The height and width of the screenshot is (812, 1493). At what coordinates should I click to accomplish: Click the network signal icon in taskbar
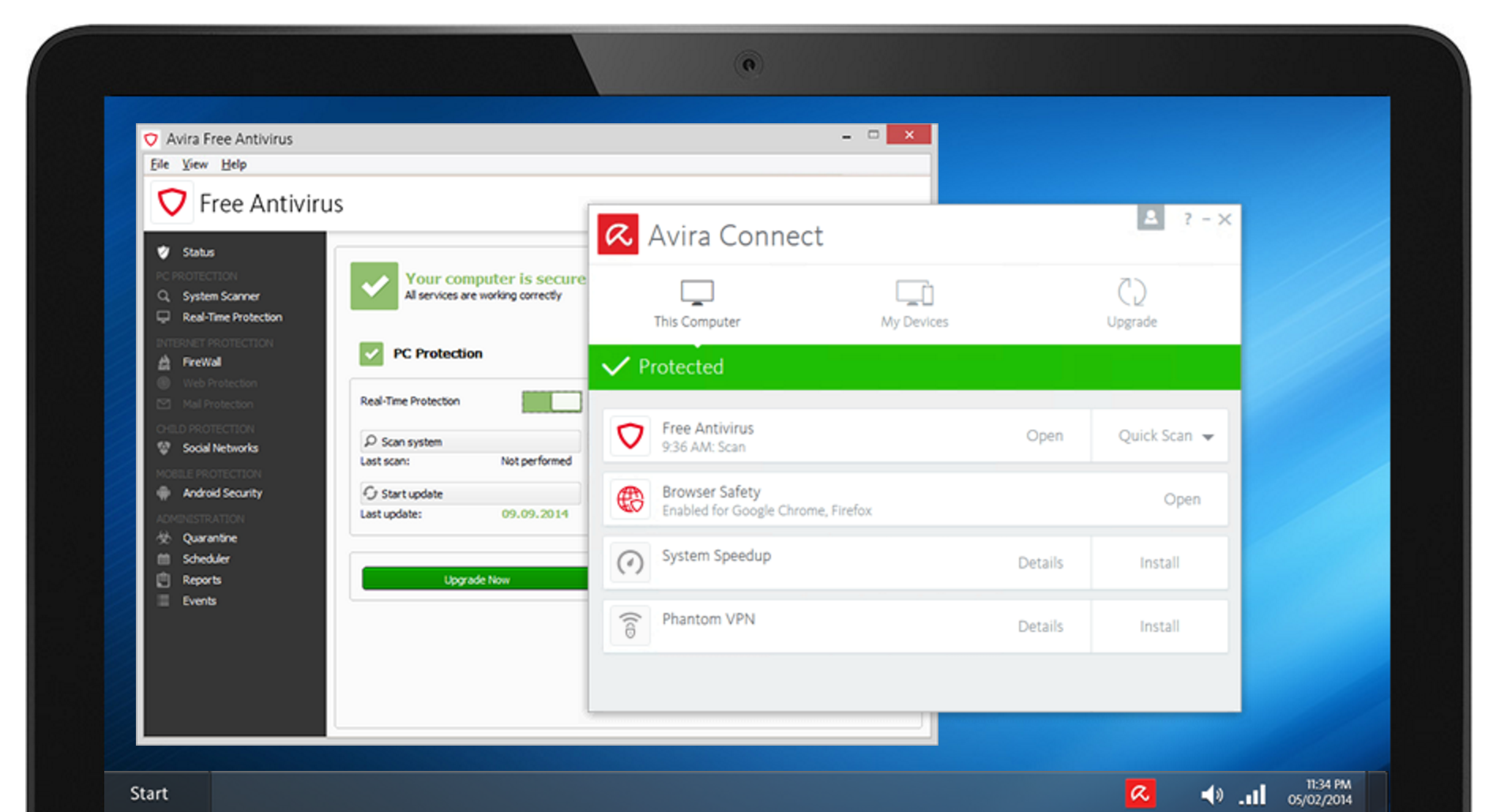[x=1253, y=794]
